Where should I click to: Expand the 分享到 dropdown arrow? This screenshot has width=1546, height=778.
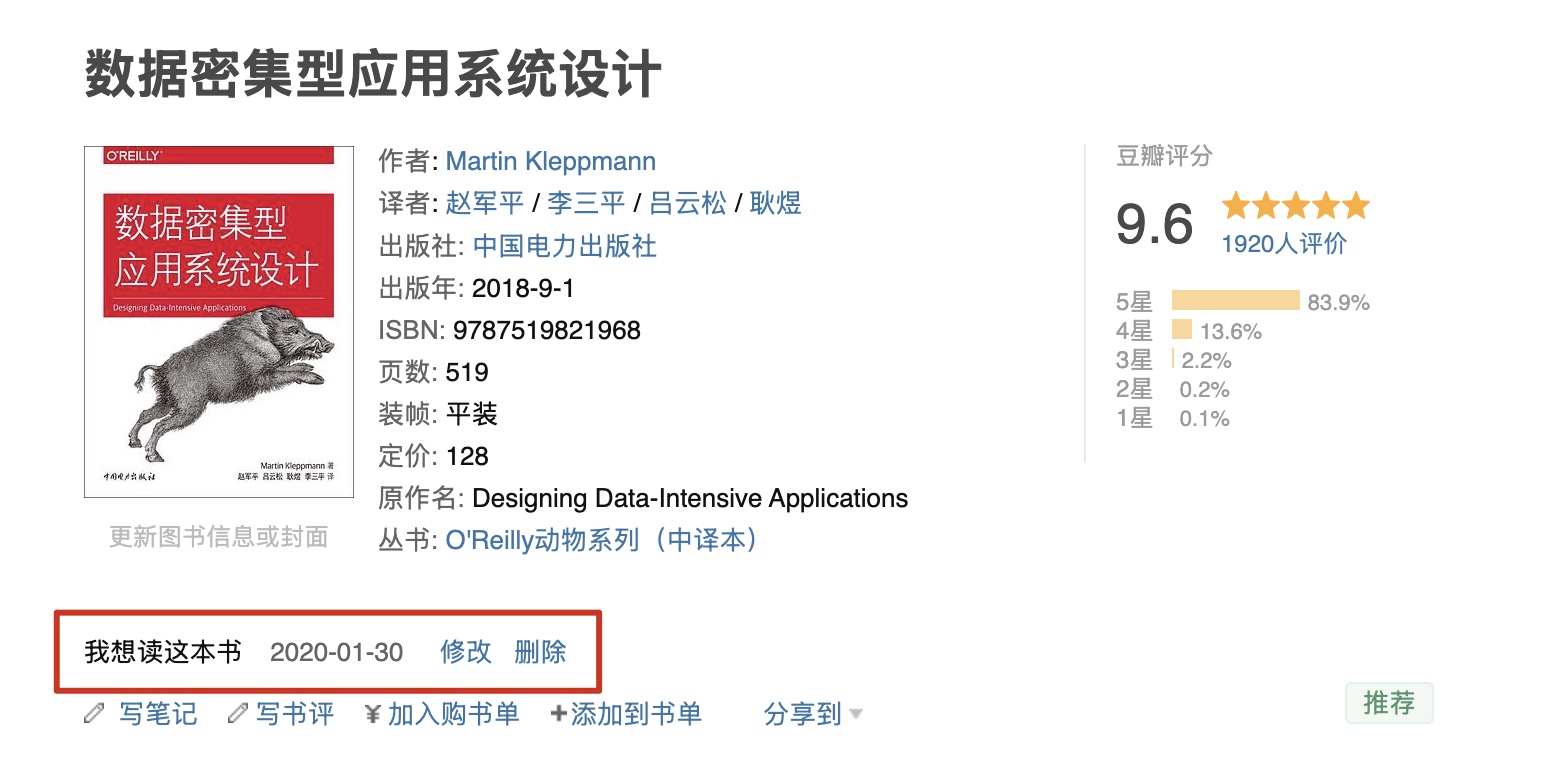click(855, 715)
